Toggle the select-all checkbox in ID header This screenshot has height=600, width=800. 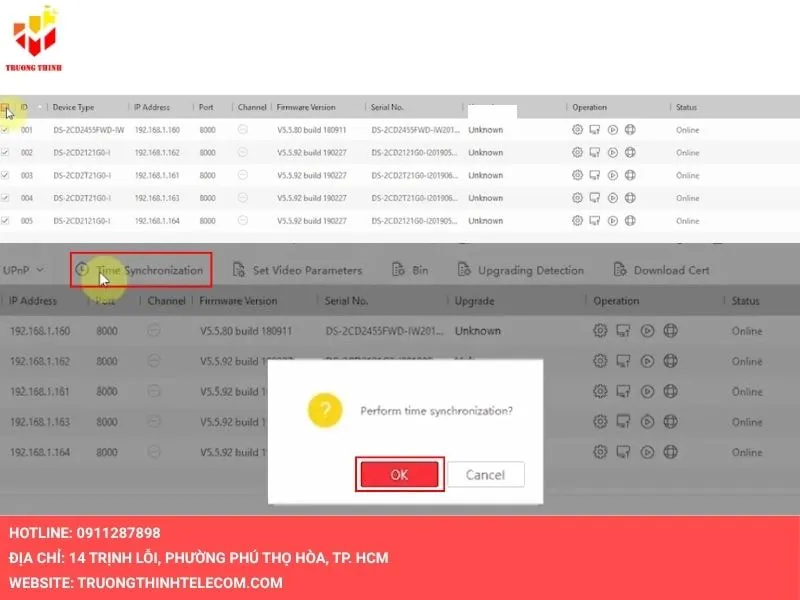[6, 107]
